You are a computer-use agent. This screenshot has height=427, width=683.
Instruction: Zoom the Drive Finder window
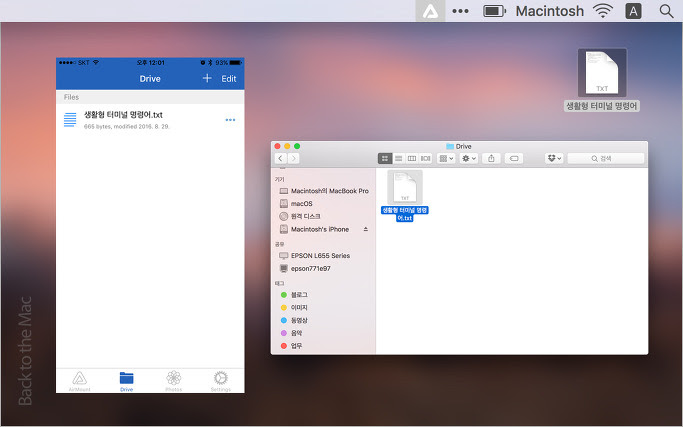coord(297,146)
